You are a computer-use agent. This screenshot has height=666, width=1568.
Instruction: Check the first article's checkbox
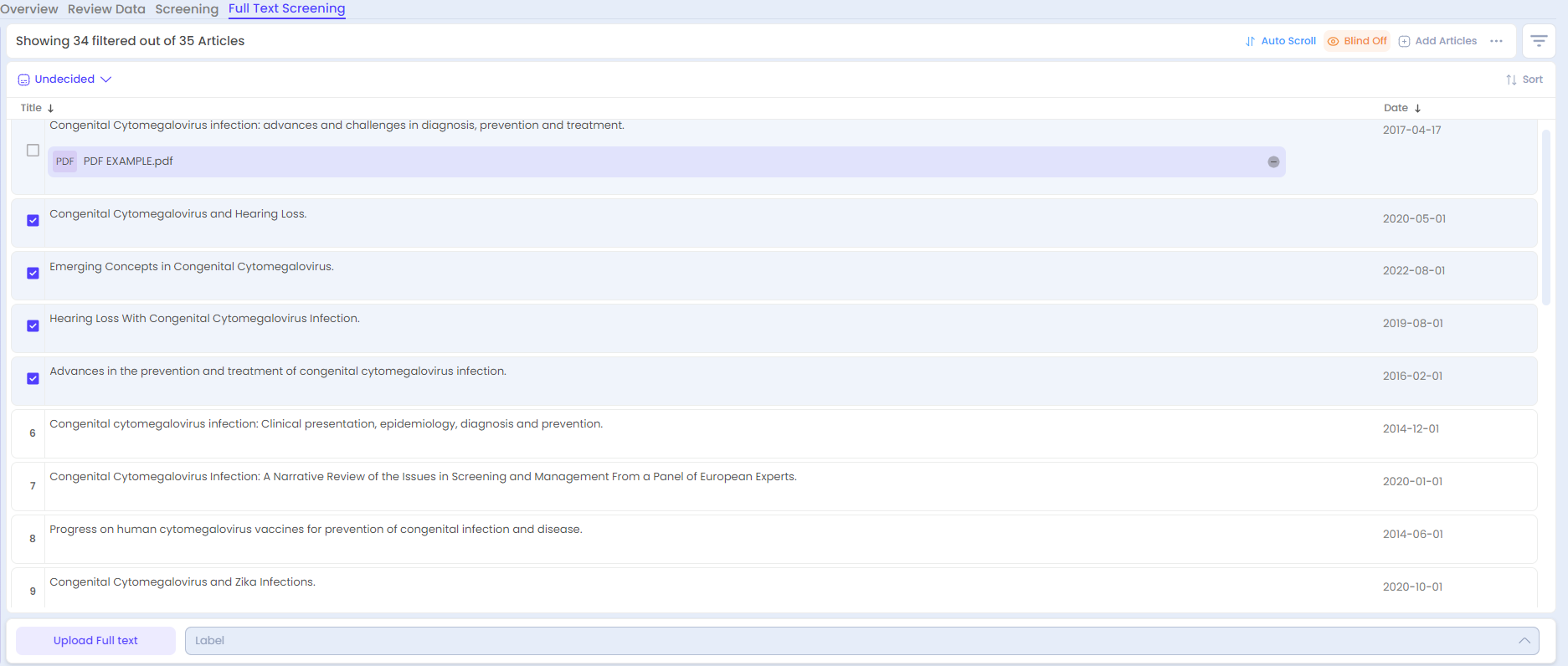(x=33, y=151)
